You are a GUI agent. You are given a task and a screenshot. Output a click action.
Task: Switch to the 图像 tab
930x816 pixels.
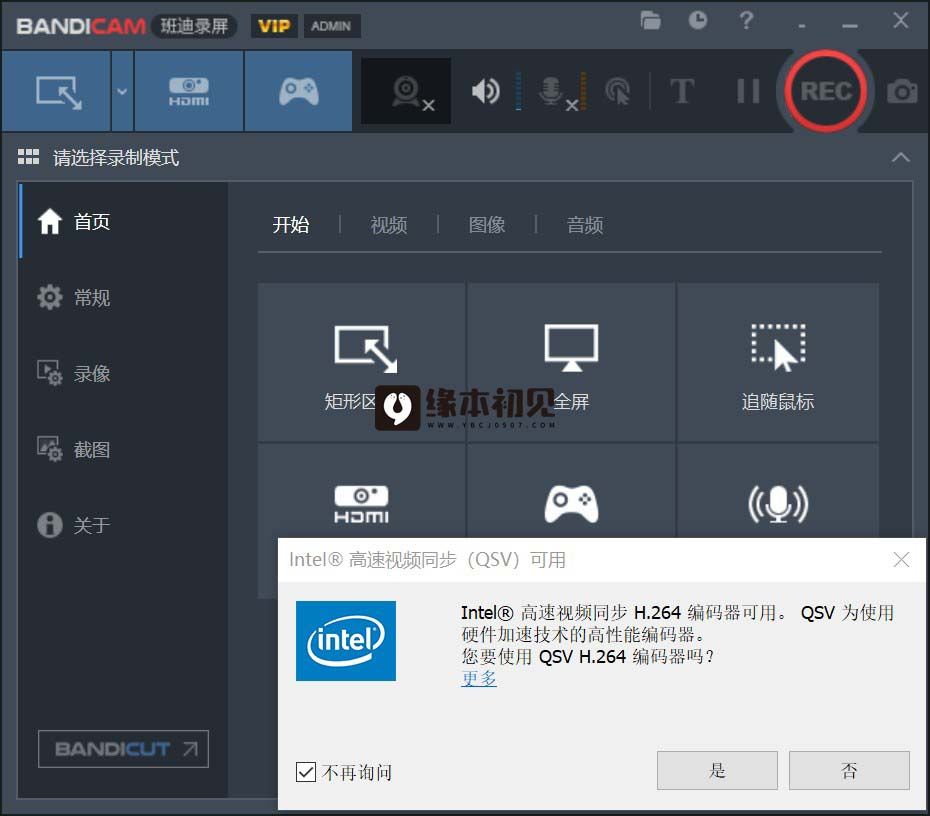pos(486,225)
